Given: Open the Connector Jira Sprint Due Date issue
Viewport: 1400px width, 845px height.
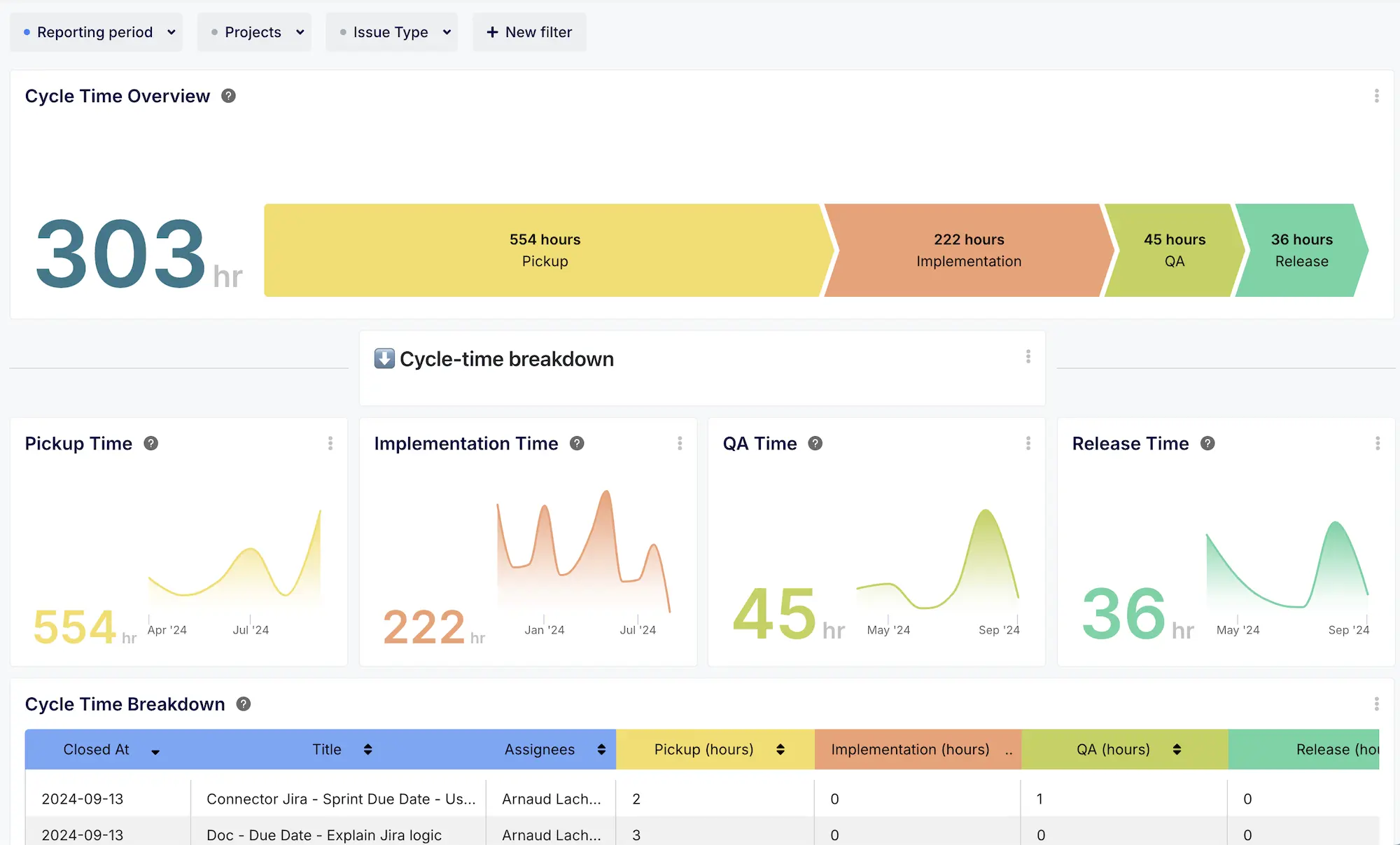Looking at the screenshot, I should click(340, 799).
